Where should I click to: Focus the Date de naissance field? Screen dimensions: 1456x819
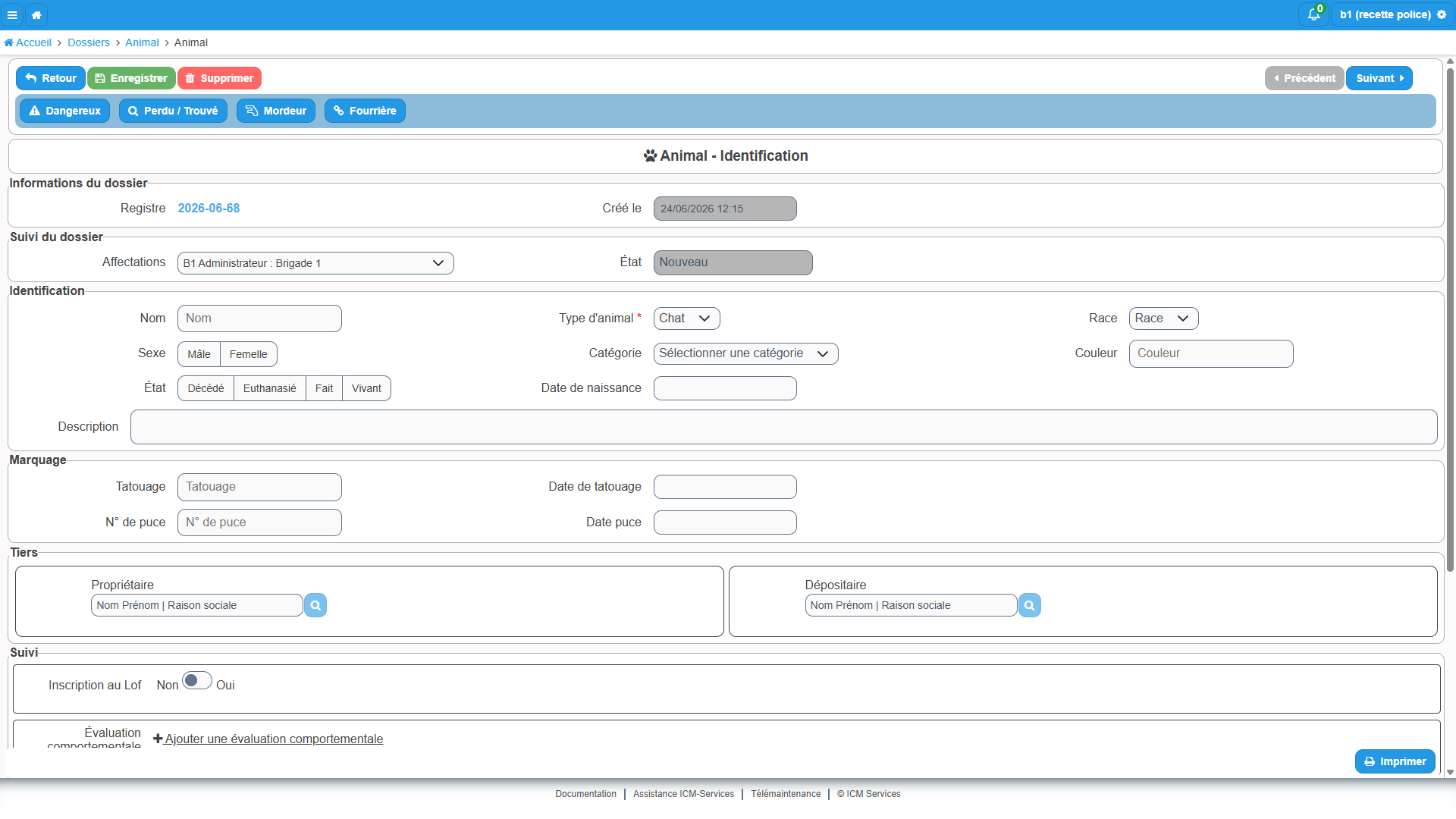(x=725, y=388)
